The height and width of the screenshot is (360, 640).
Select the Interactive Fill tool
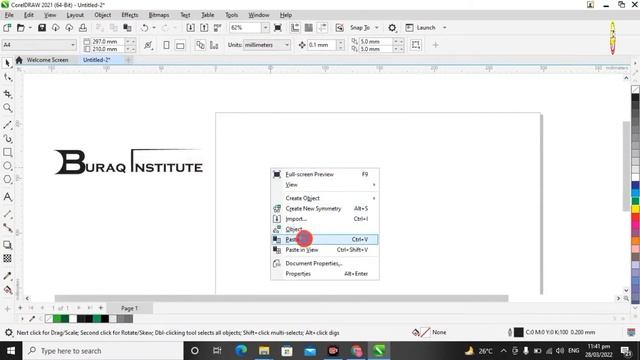pyautogui.click(x=7, y=290)
